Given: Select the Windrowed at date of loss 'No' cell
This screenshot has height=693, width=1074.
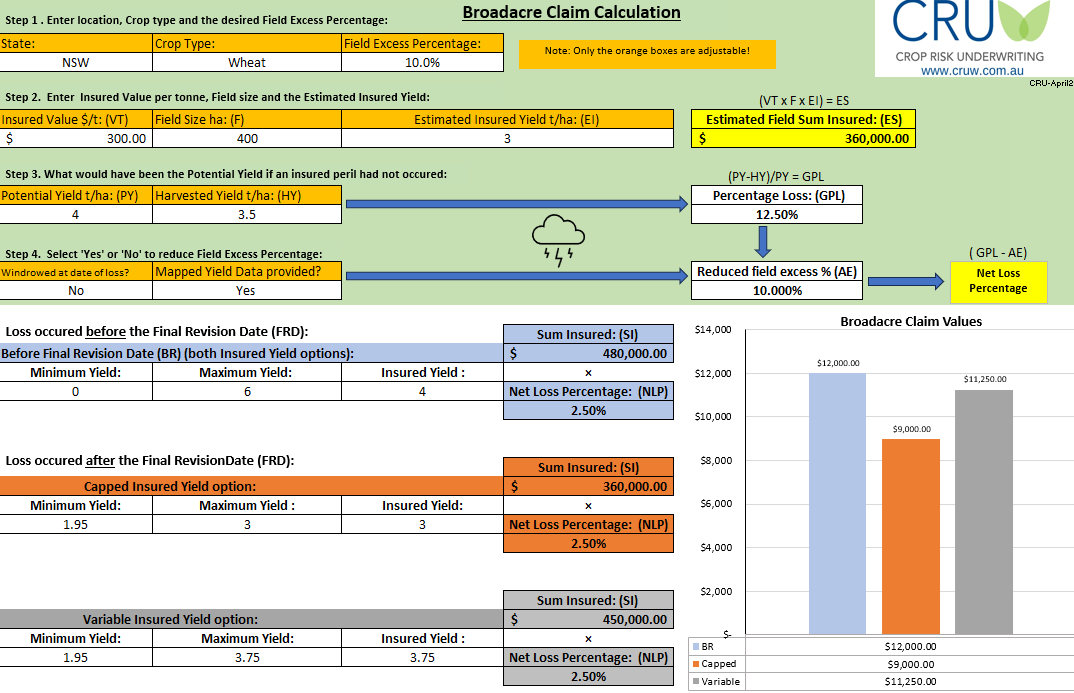Looking at the screenshot, I should (x=76, y=290).
